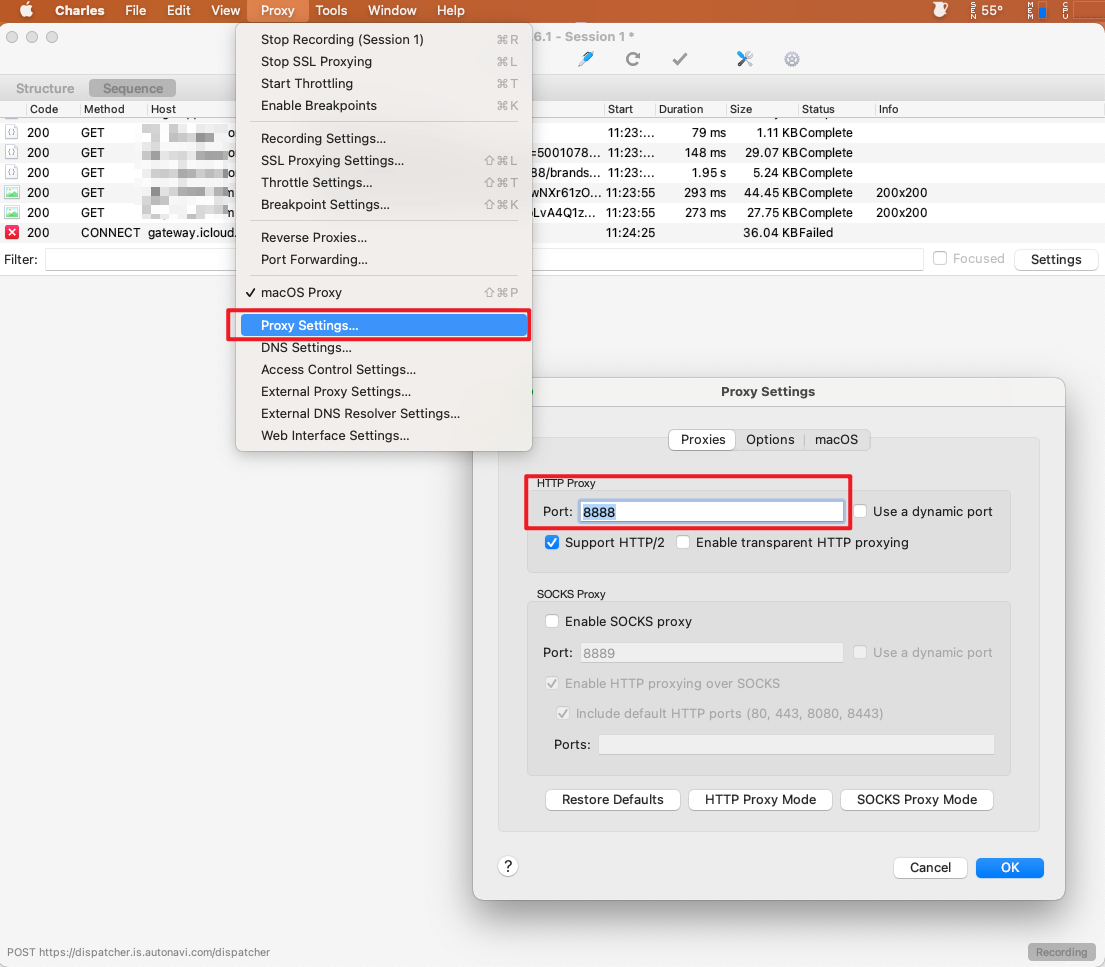Toggle the macOS Proxy menu item
1105x967 pixels.
(x=383, y=292)
